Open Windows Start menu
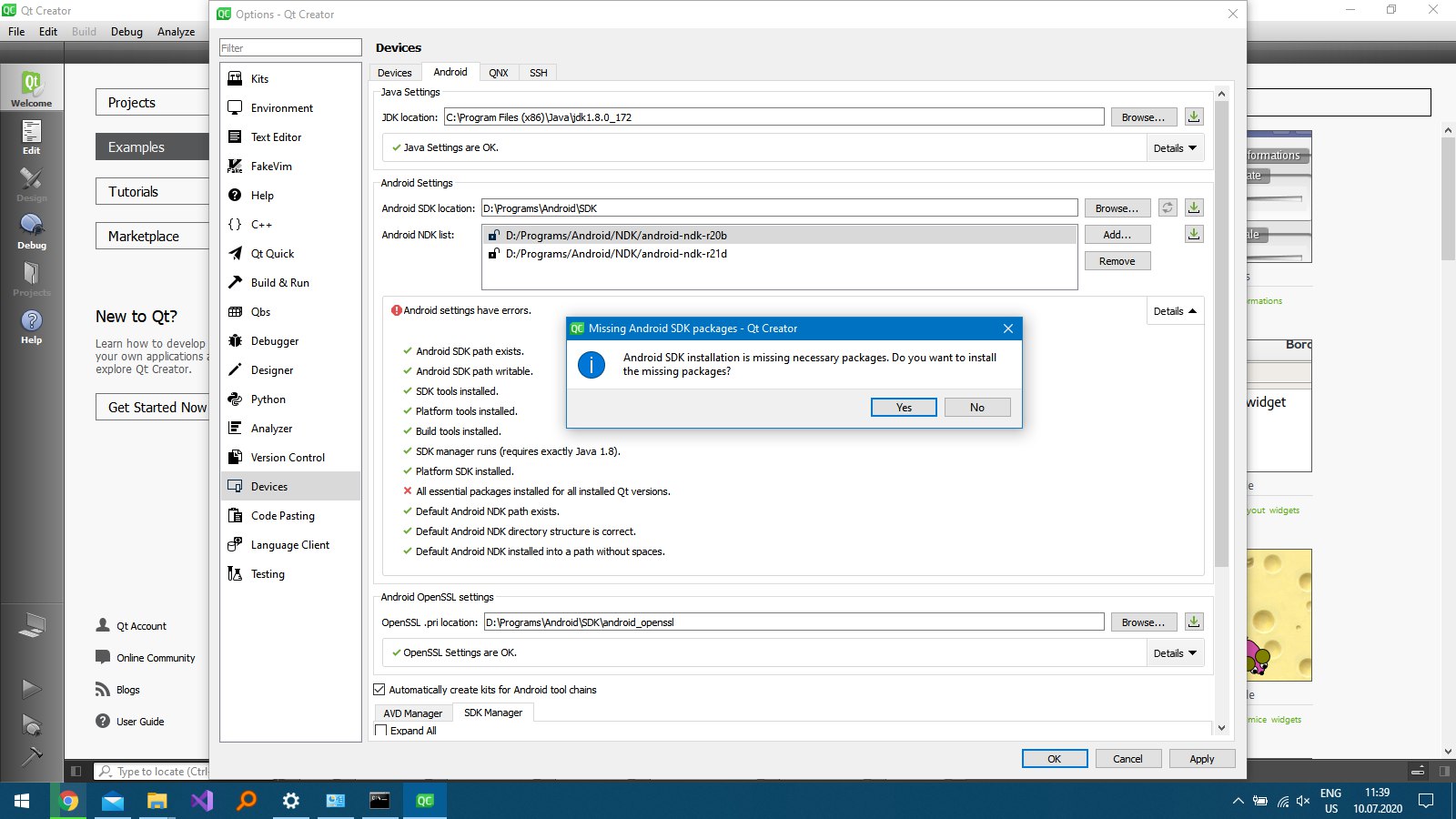This screenshot has width=1456, height=819. (22, 801)
